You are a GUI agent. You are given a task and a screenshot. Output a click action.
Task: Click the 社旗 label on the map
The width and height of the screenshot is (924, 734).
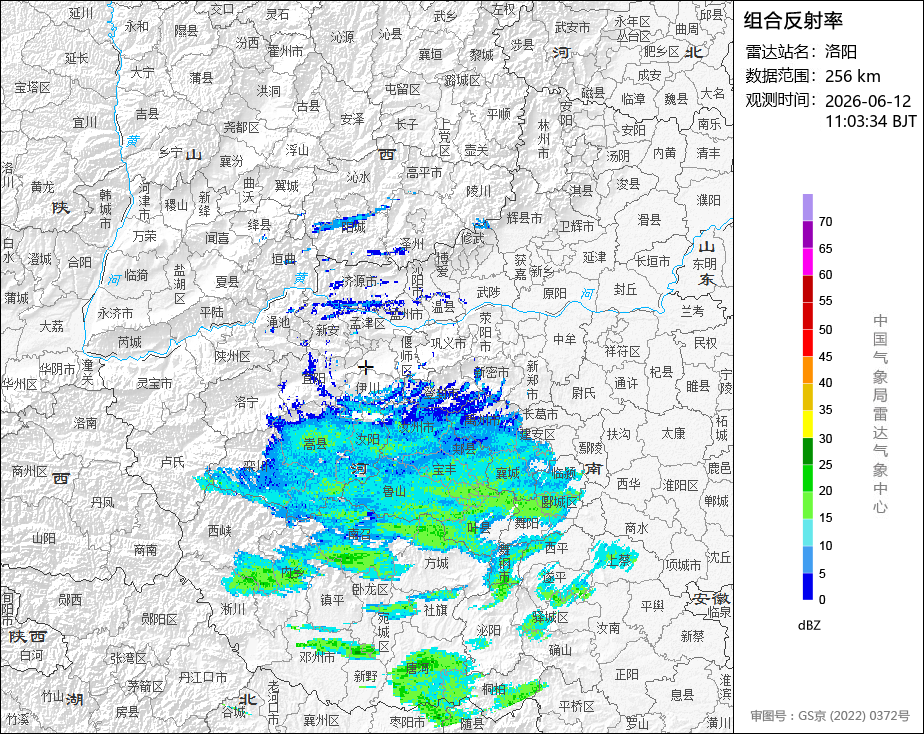pos(435,610)
